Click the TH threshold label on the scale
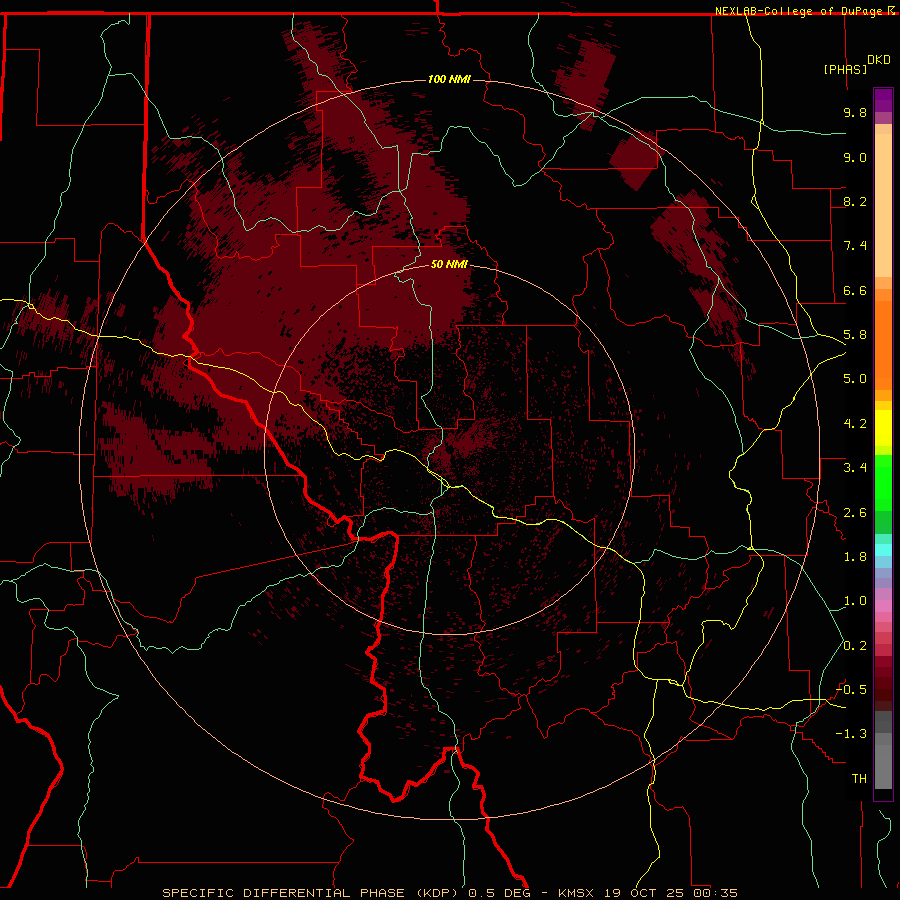 [859, 779]
